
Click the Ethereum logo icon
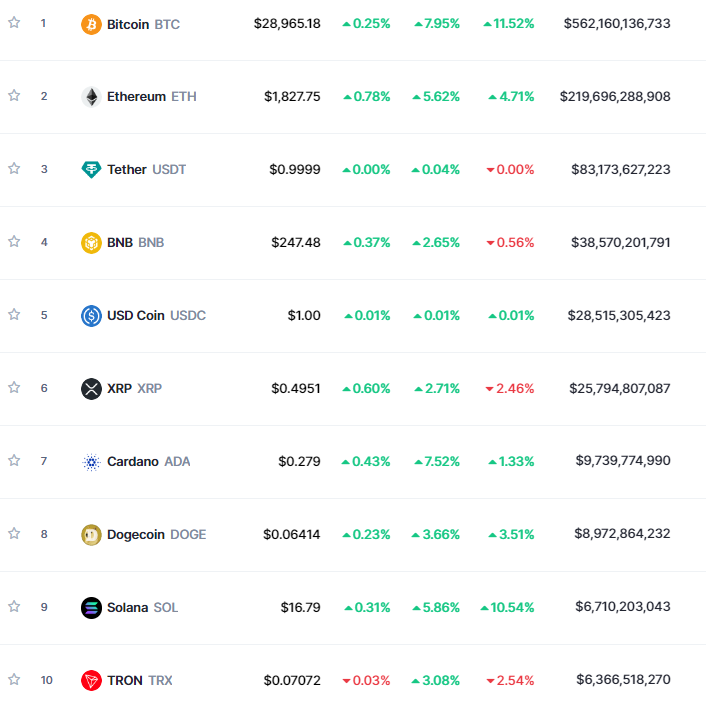[91, 97]
